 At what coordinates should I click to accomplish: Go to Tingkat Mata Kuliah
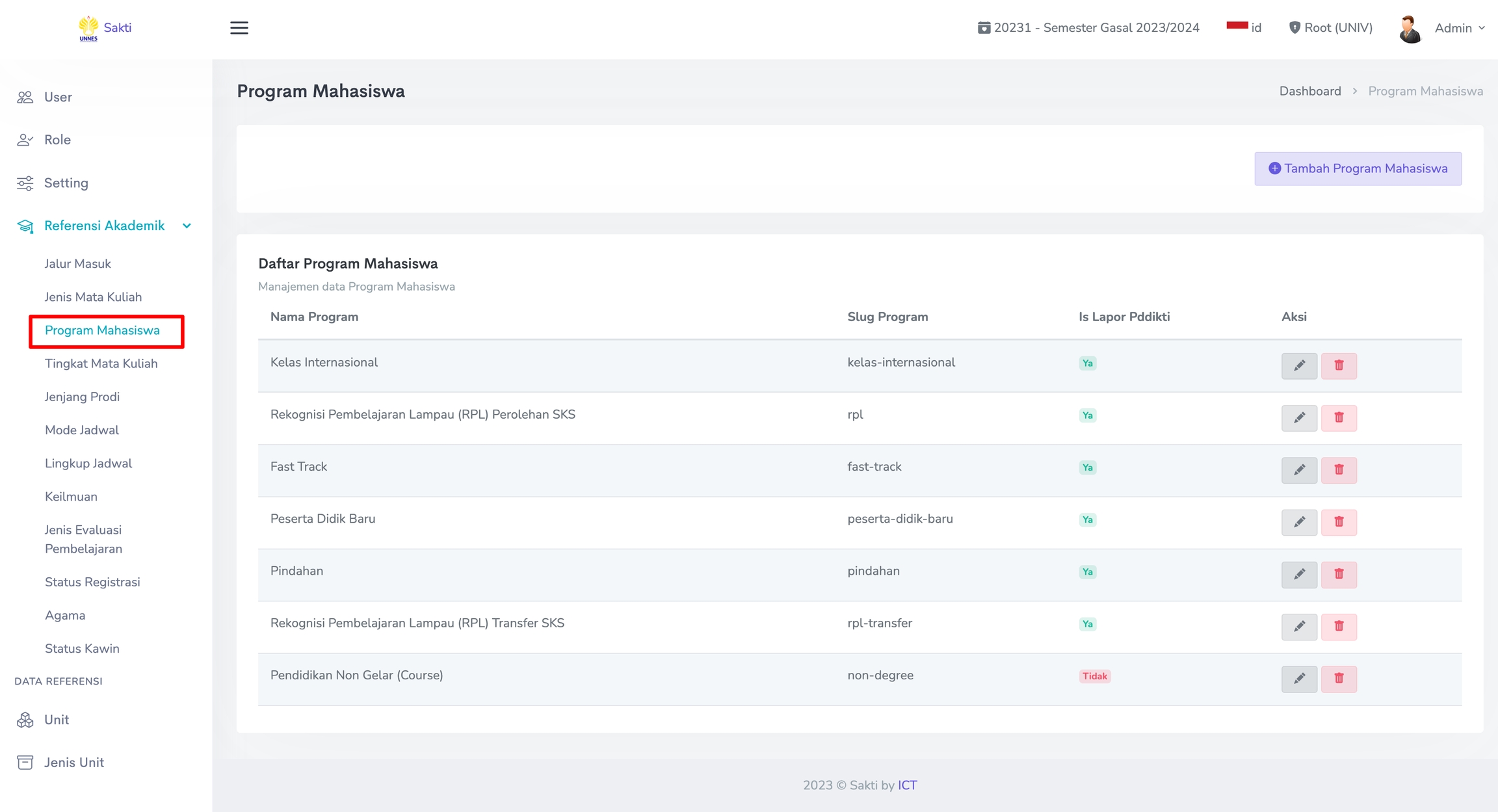click(x=101, y=363)
